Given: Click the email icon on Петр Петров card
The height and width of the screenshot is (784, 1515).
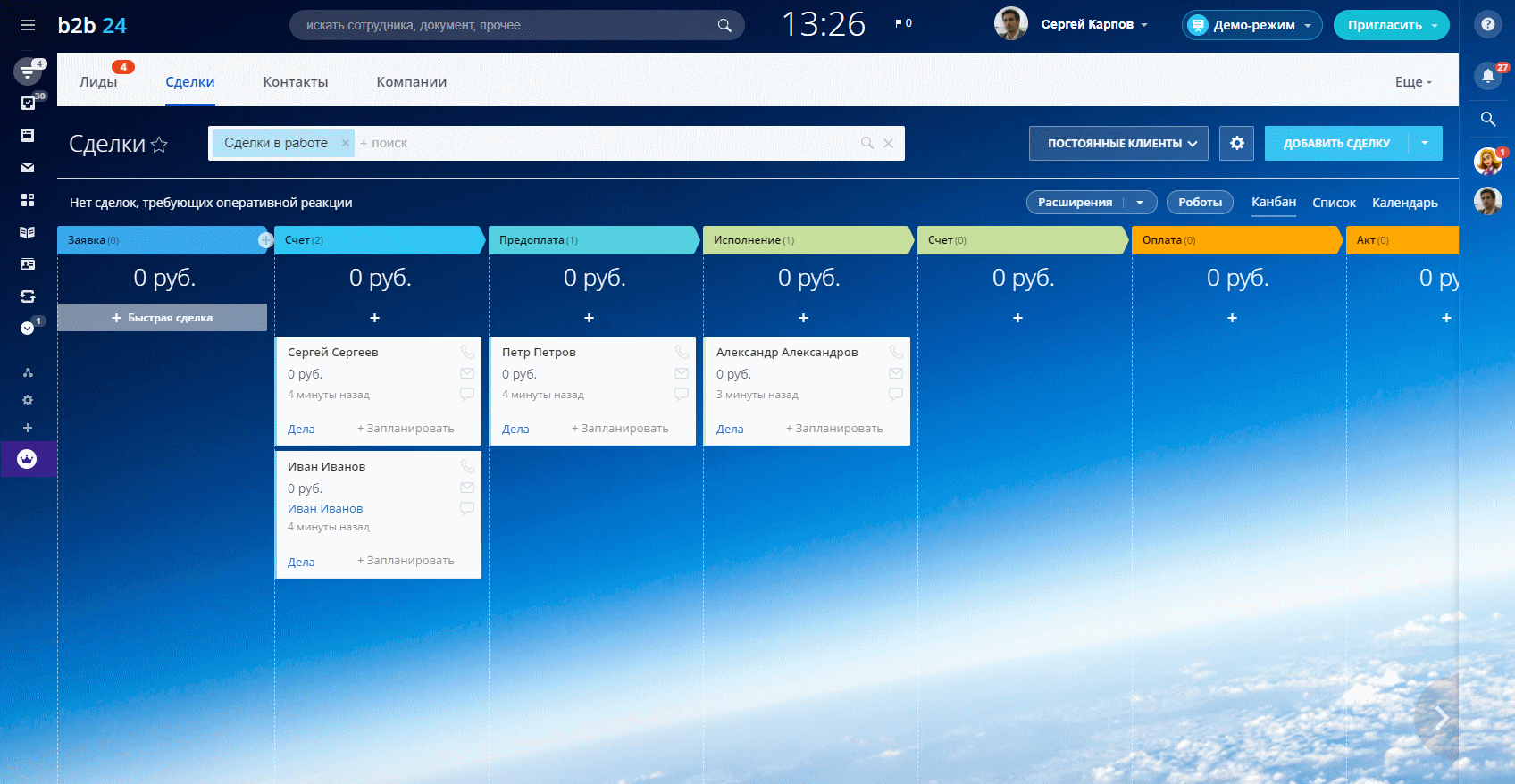Looking at the screenshot, I should coord(682,373).
